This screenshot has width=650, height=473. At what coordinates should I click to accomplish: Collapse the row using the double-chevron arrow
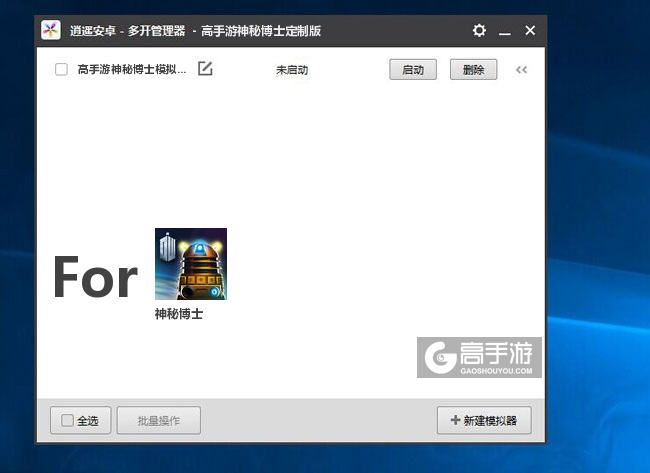click(521, 70)
